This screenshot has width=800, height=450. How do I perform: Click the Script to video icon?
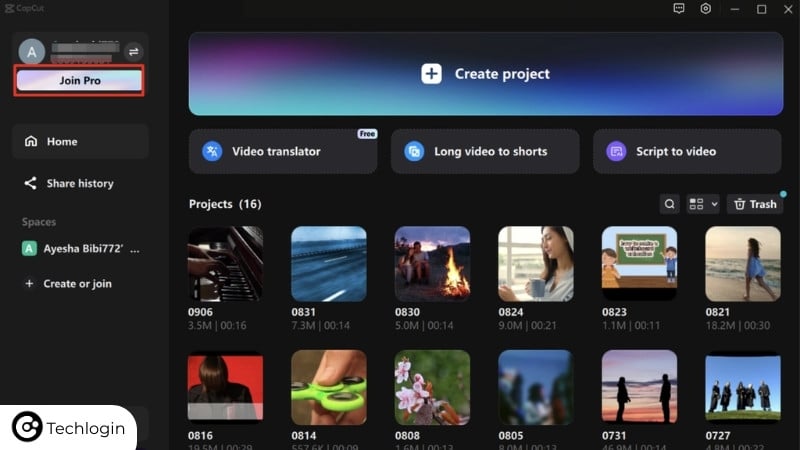[616, 151]
